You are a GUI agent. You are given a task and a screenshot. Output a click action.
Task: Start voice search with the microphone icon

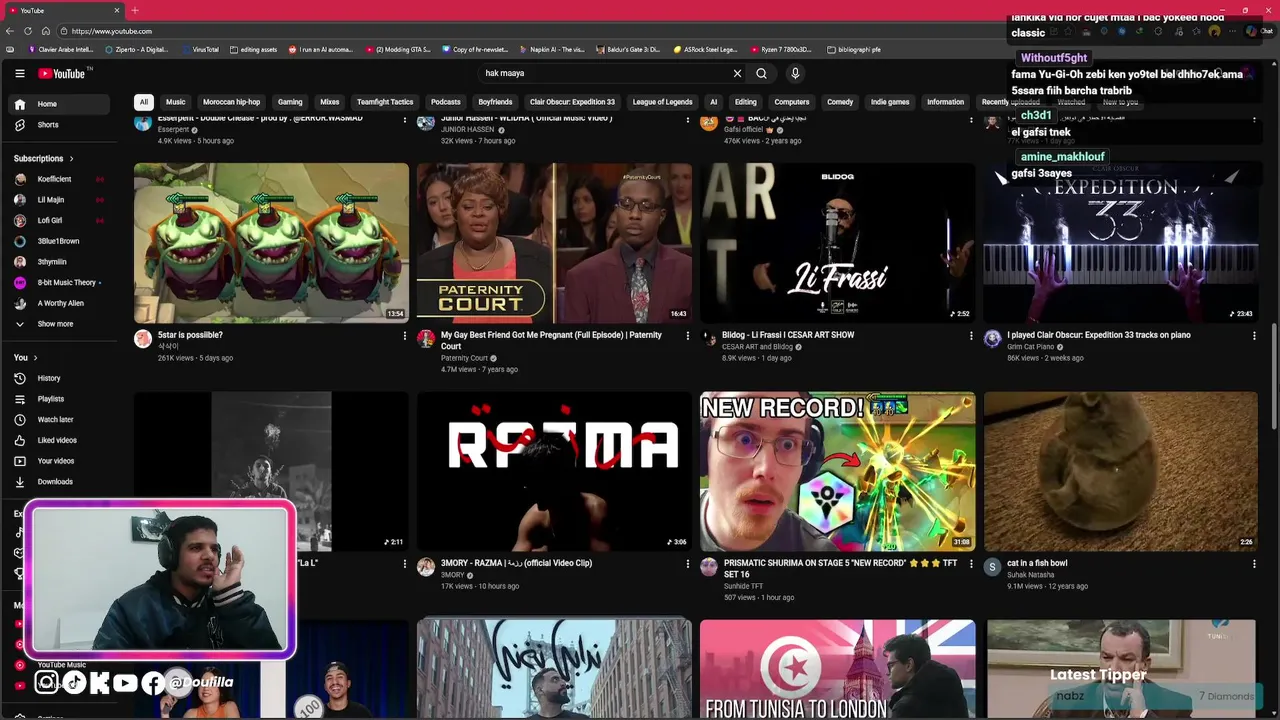pos(795,73)
